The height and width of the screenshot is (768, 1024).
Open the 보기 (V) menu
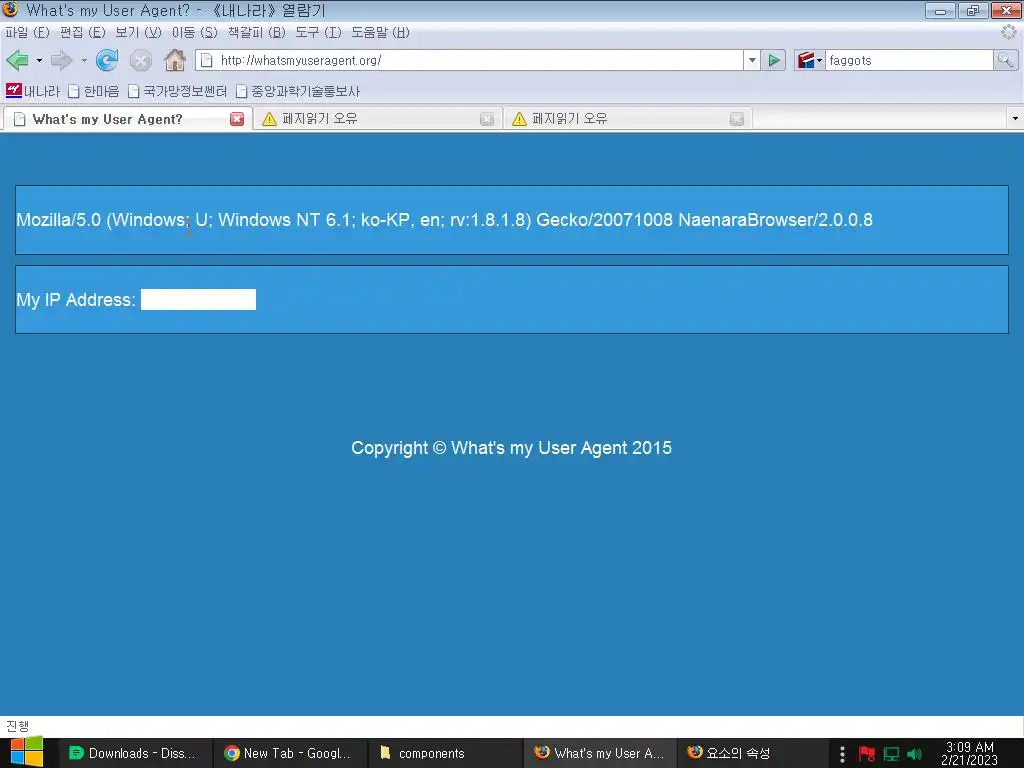[138, 32]
